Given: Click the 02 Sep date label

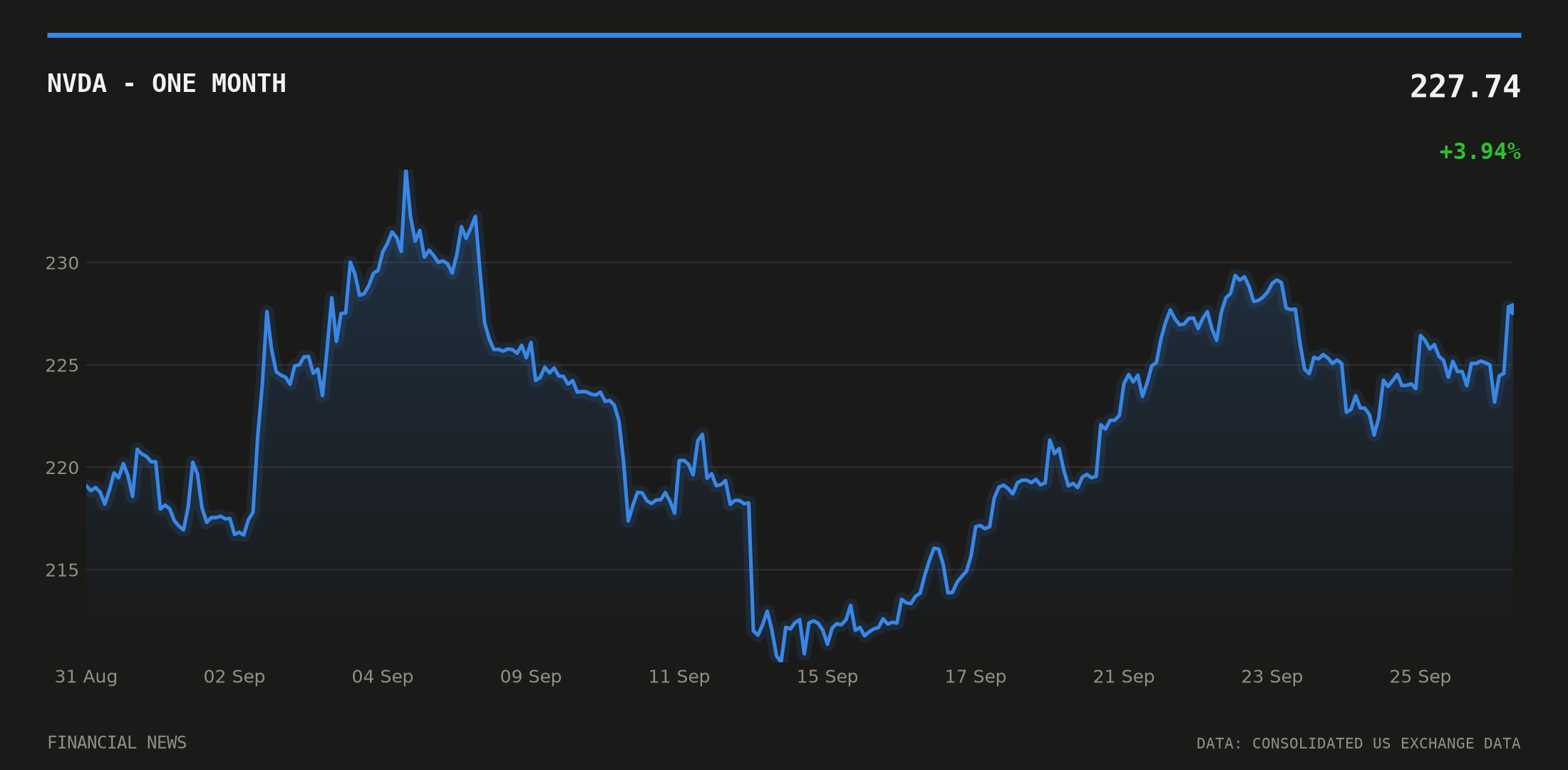Looking at the screenshot, I should point(234,677).
